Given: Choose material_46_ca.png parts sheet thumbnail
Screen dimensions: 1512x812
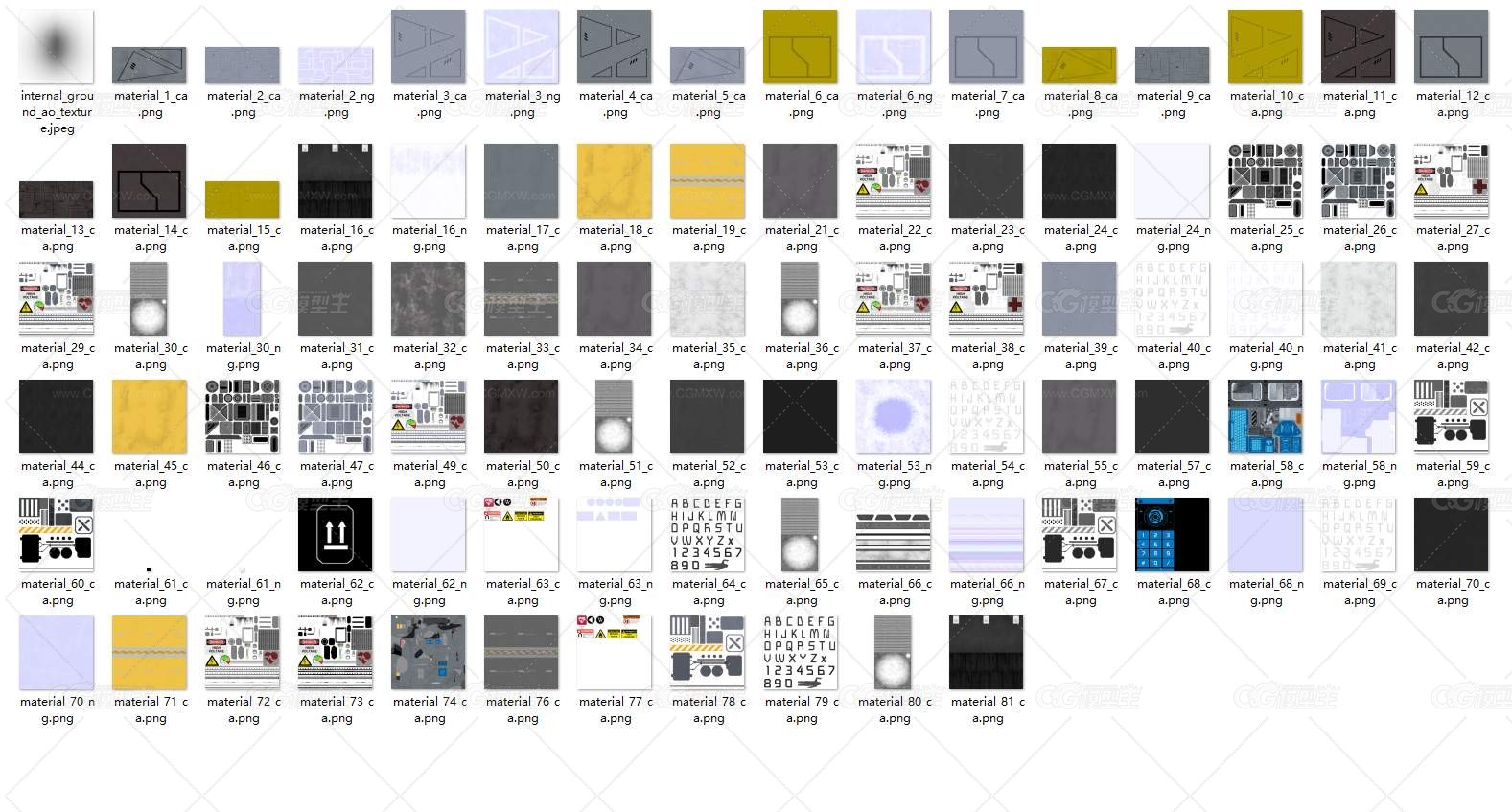Looking at the screenshot, I should click(243, 416).
